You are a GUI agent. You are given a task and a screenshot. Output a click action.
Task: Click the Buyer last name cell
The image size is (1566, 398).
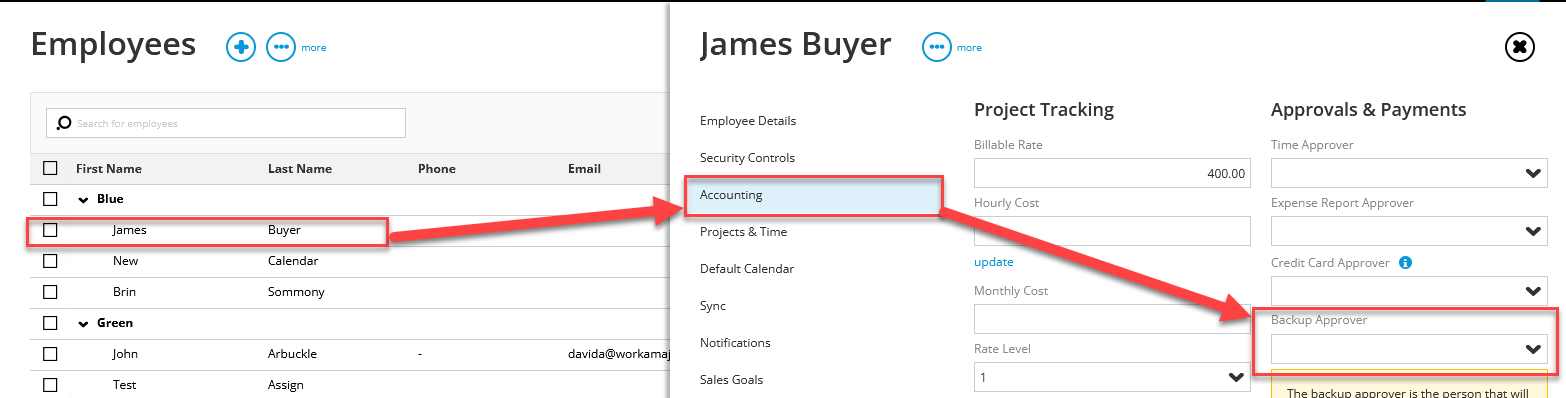(x=284, y=230)
